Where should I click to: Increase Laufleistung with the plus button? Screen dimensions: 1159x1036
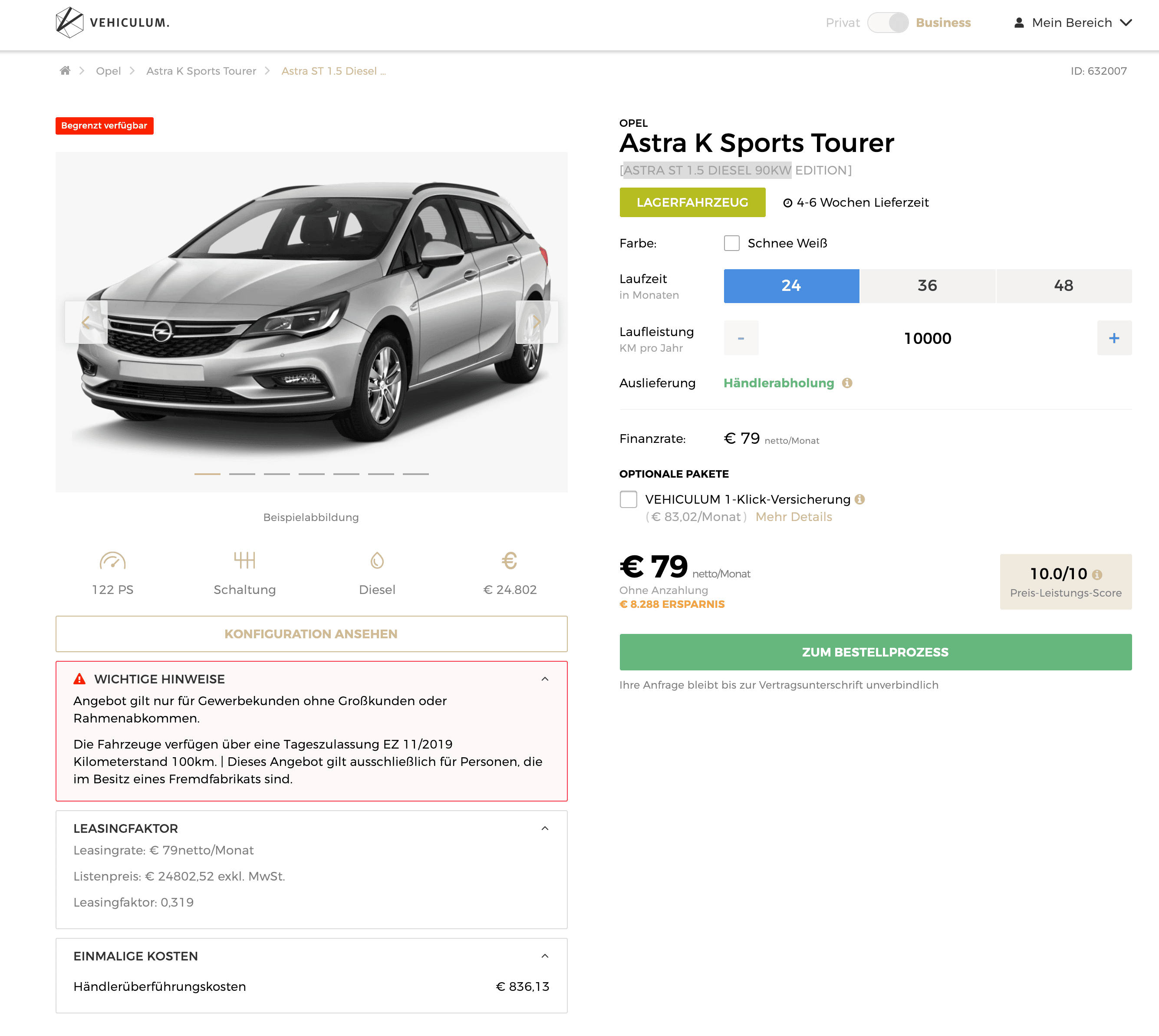coord(1114,338)
